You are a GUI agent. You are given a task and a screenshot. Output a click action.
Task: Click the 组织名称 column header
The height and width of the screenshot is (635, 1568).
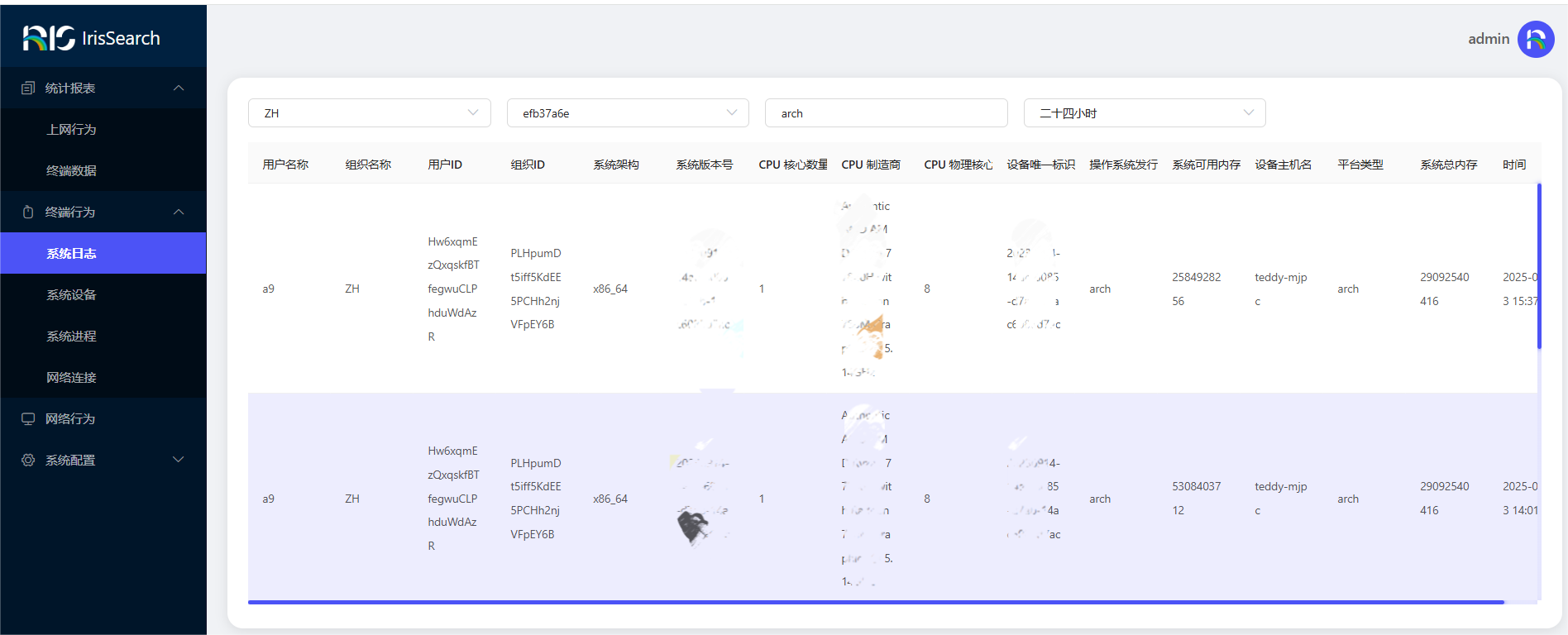pyautogui.click(x=368, y=165)
